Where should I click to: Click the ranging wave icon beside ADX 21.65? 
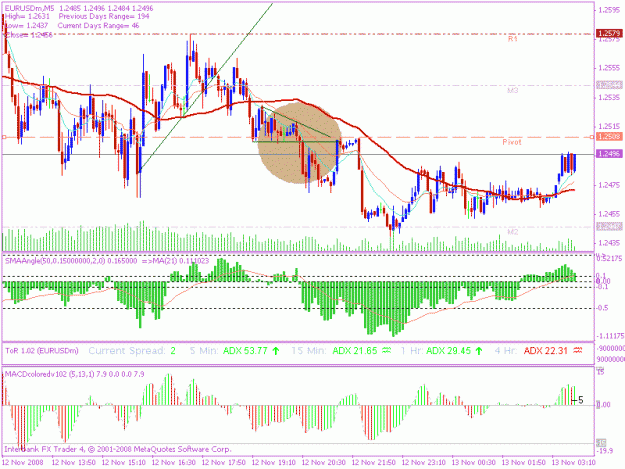coord(386,351)
